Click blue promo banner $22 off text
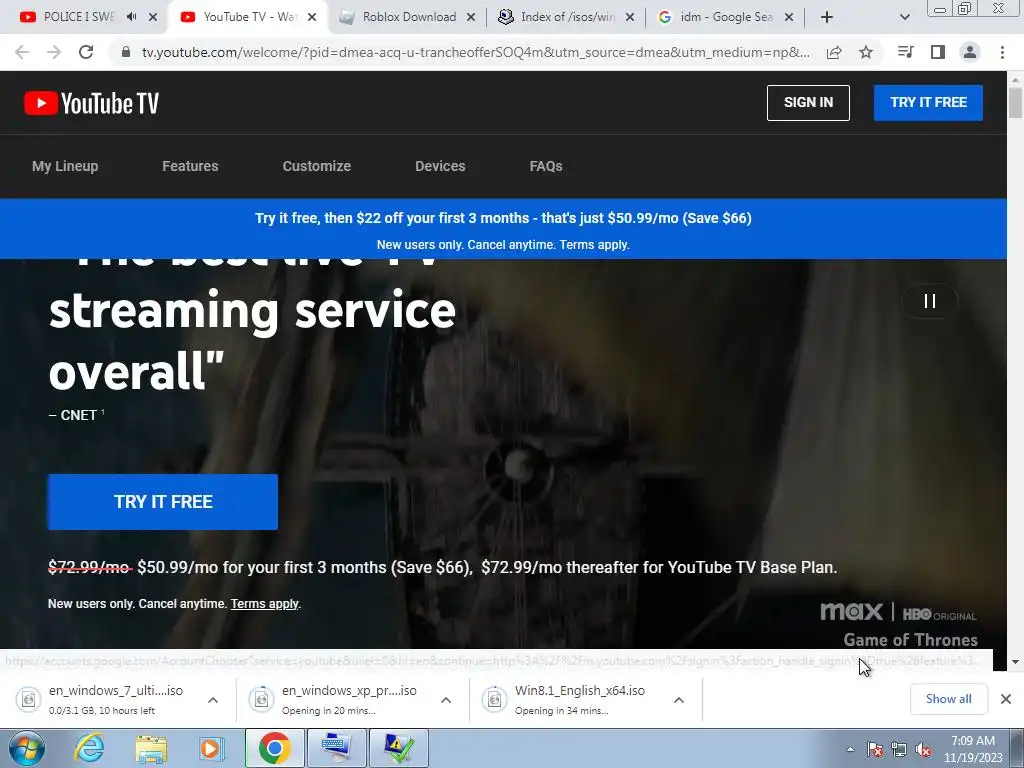Screen dimensions: 1024x768 pos(503,218)
